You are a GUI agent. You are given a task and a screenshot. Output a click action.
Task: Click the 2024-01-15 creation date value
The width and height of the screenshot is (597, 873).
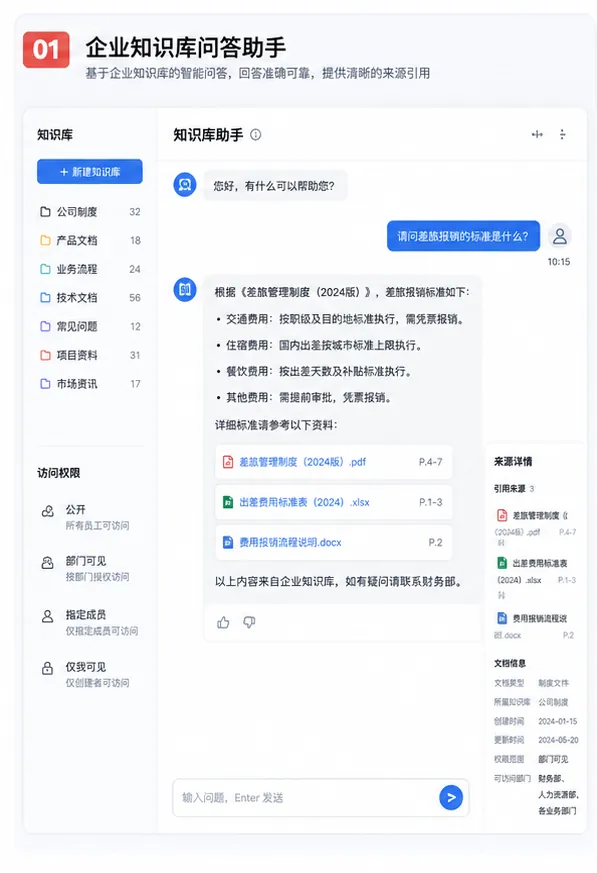coord(557,721)
